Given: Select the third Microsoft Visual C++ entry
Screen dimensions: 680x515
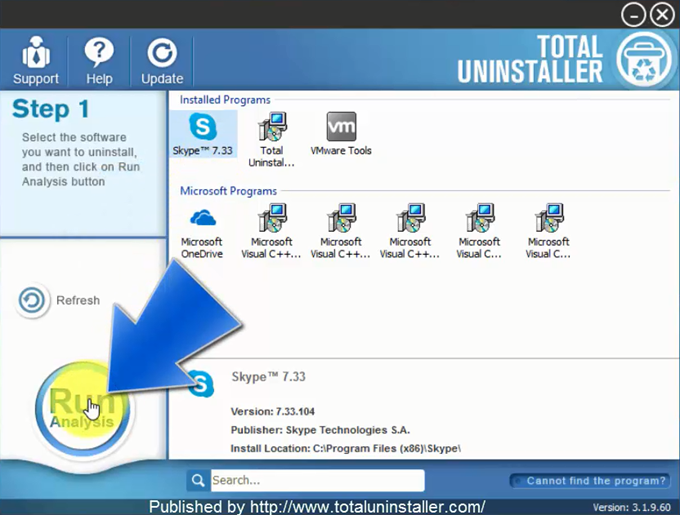Looking at the screenshot, I should [410, 232].
